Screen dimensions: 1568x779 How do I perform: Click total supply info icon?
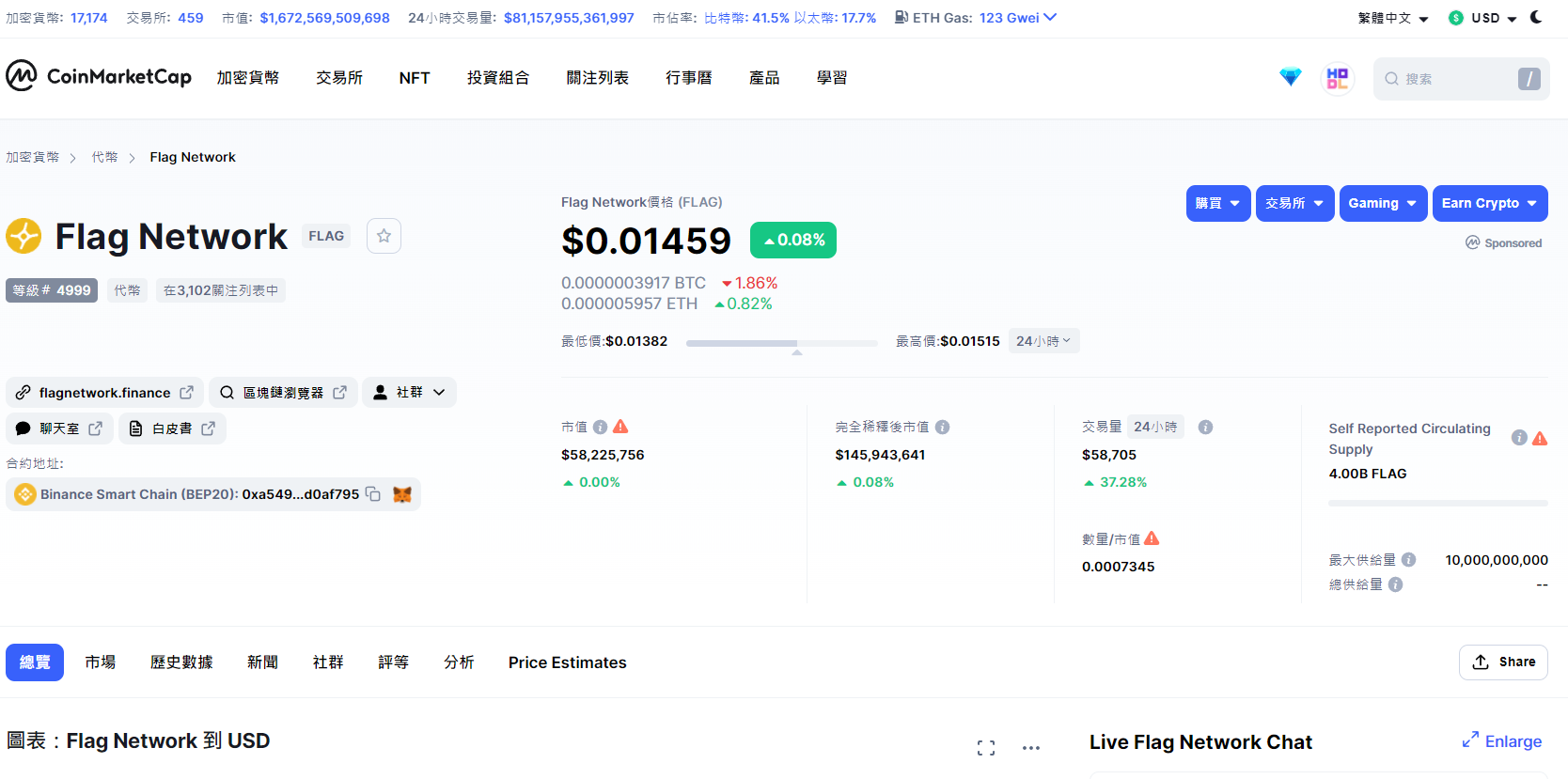point(1395,584)
